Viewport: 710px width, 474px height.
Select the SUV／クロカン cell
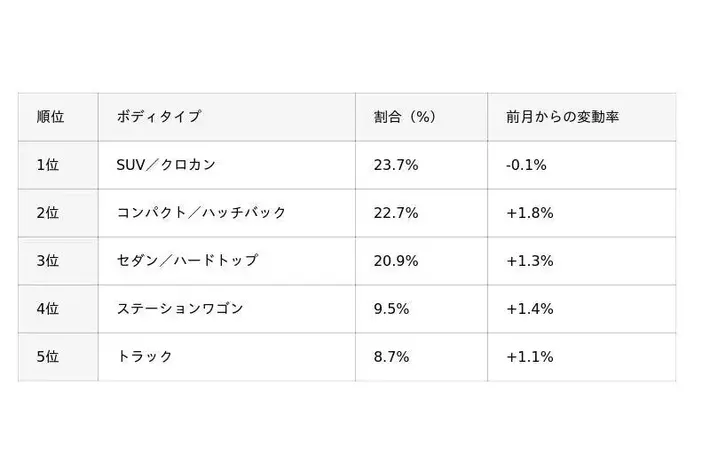point(166,165)
